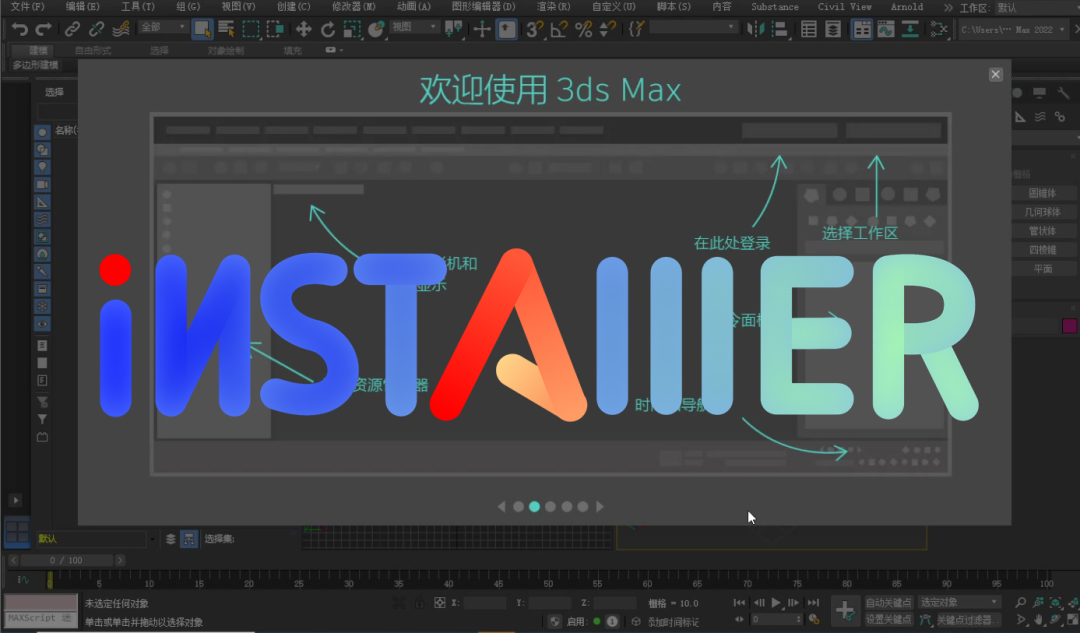Jump to the end frame
This screenshot has width=1080, height=633.
(813, 603)
